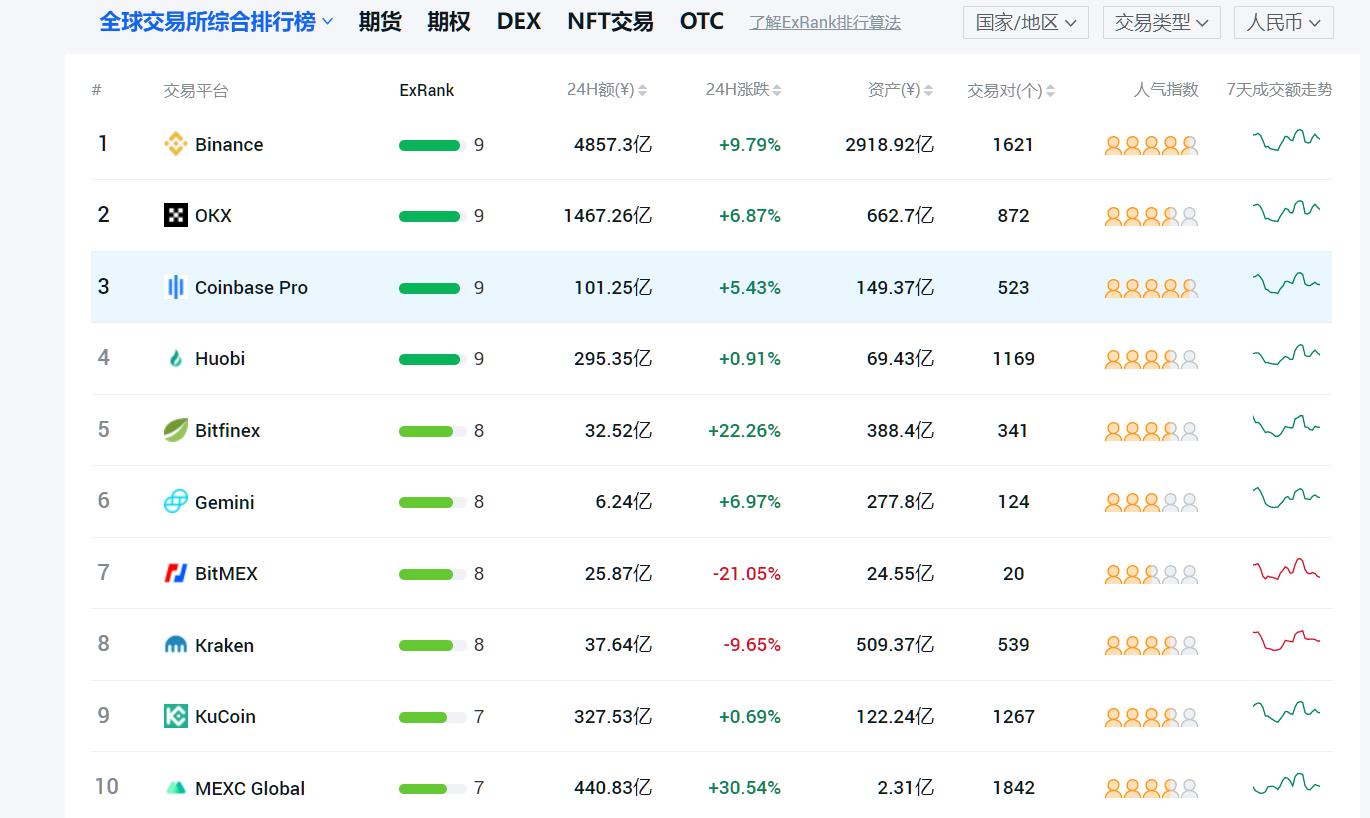Click 人气指数 column header

(1166, 89)
